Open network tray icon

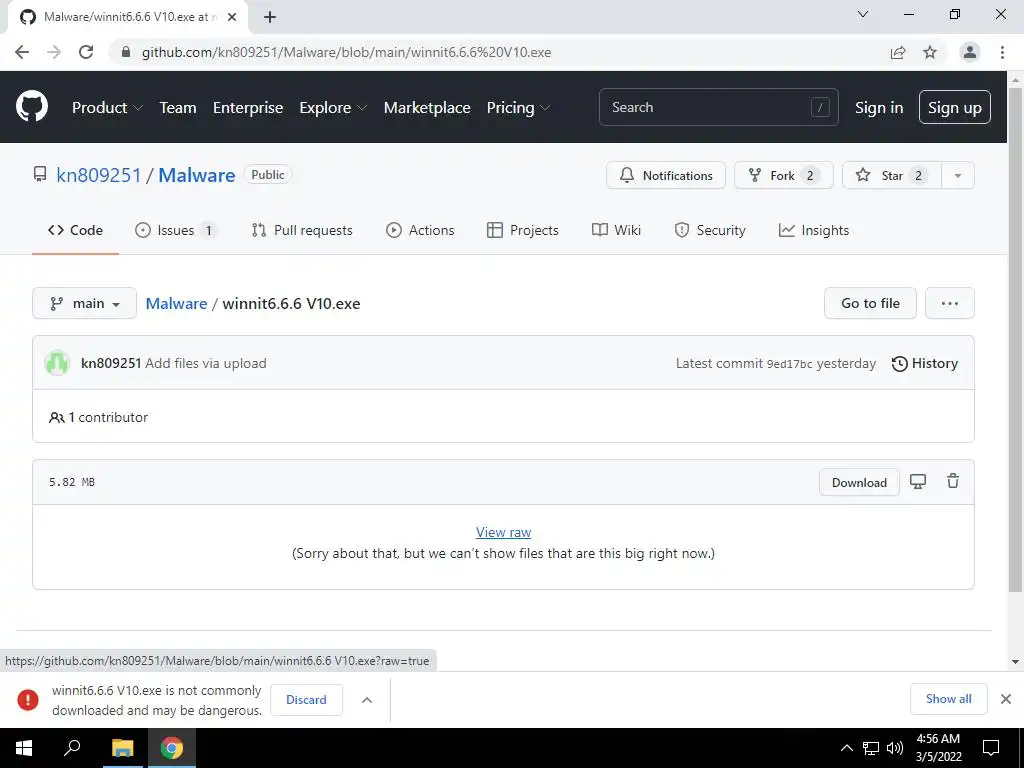click(x=871, y=748)
